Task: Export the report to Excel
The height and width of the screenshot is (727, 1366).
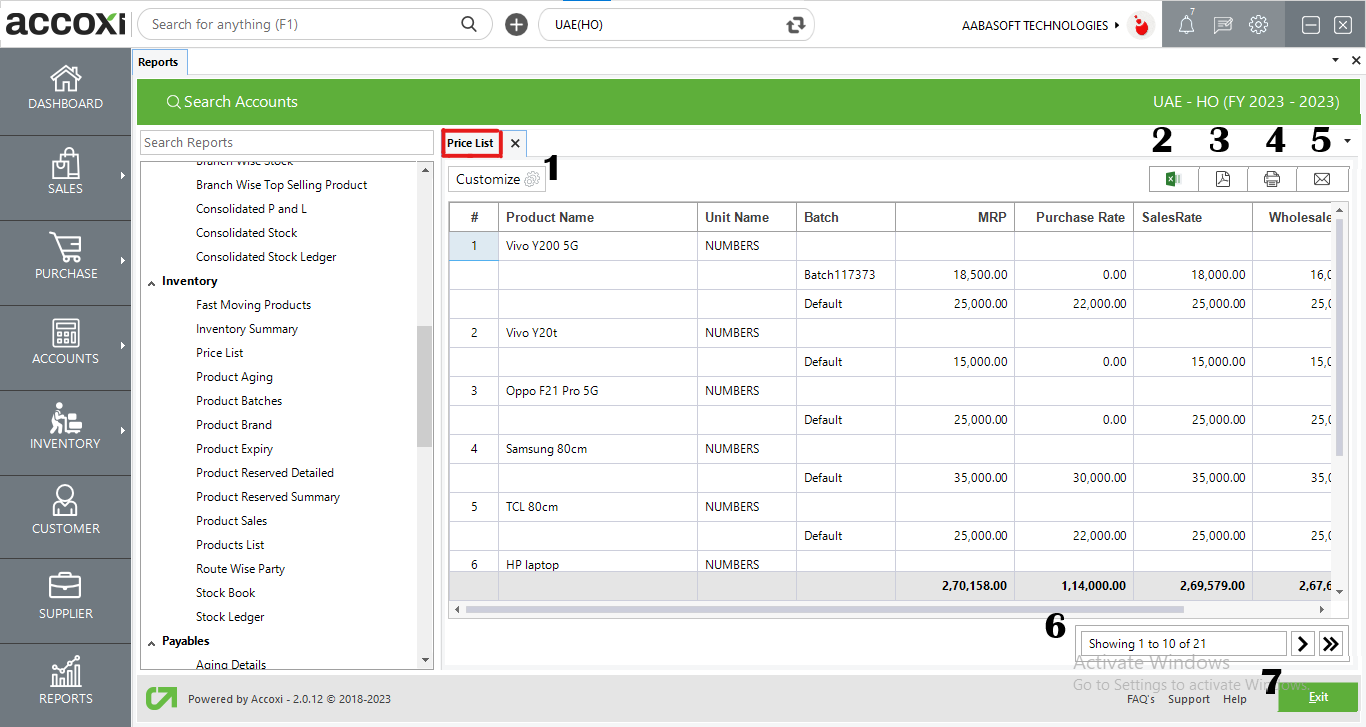Action: click(1174, 179)
